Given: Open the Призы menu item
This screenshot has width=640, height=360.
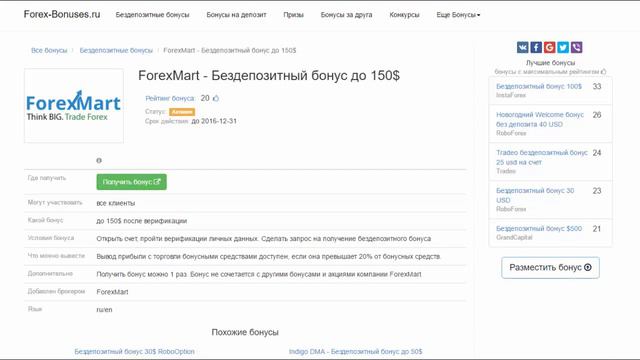Looking at the screenshot, I should [293, 15].
